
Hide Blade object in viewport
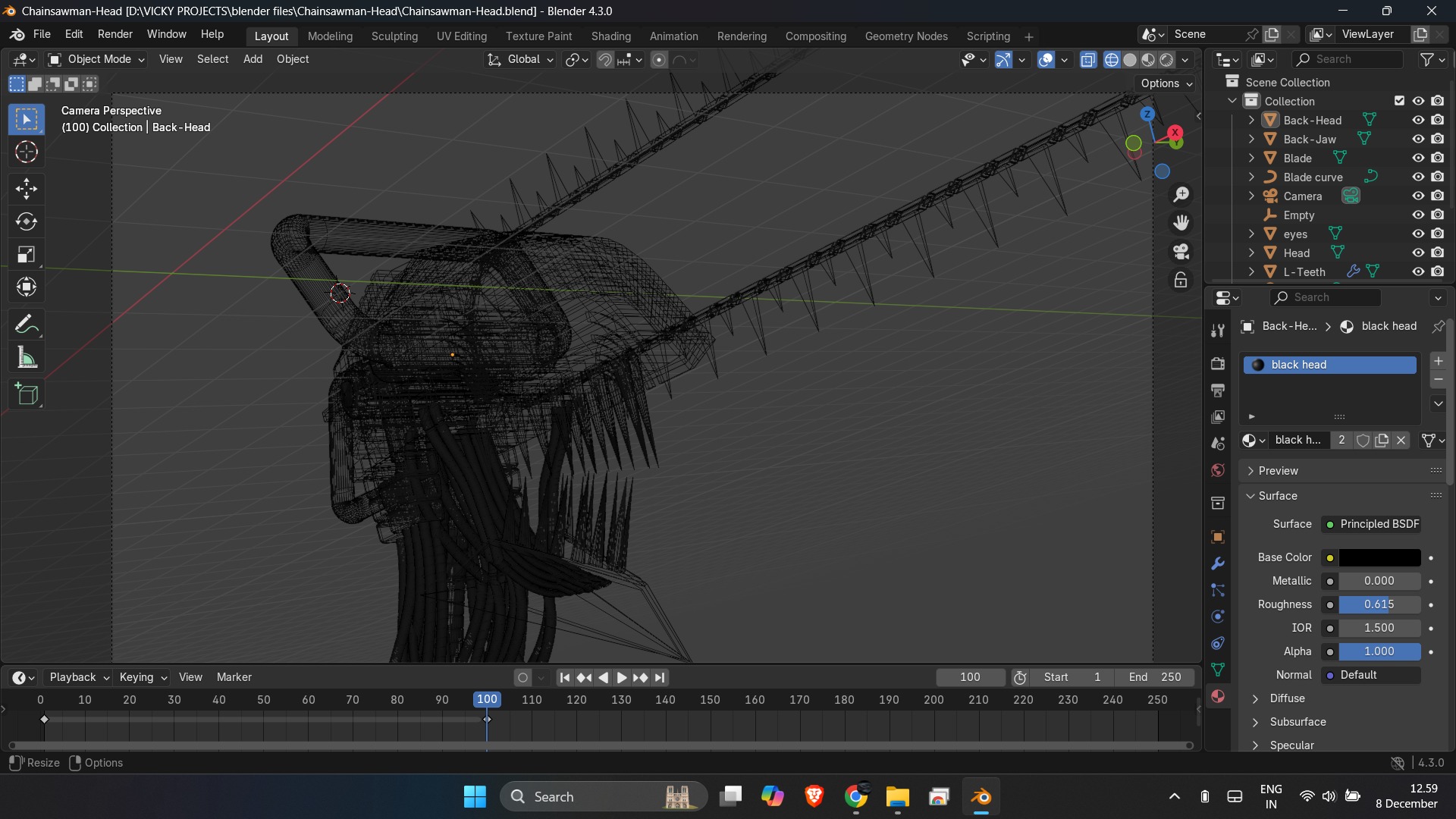(1418, 158)
